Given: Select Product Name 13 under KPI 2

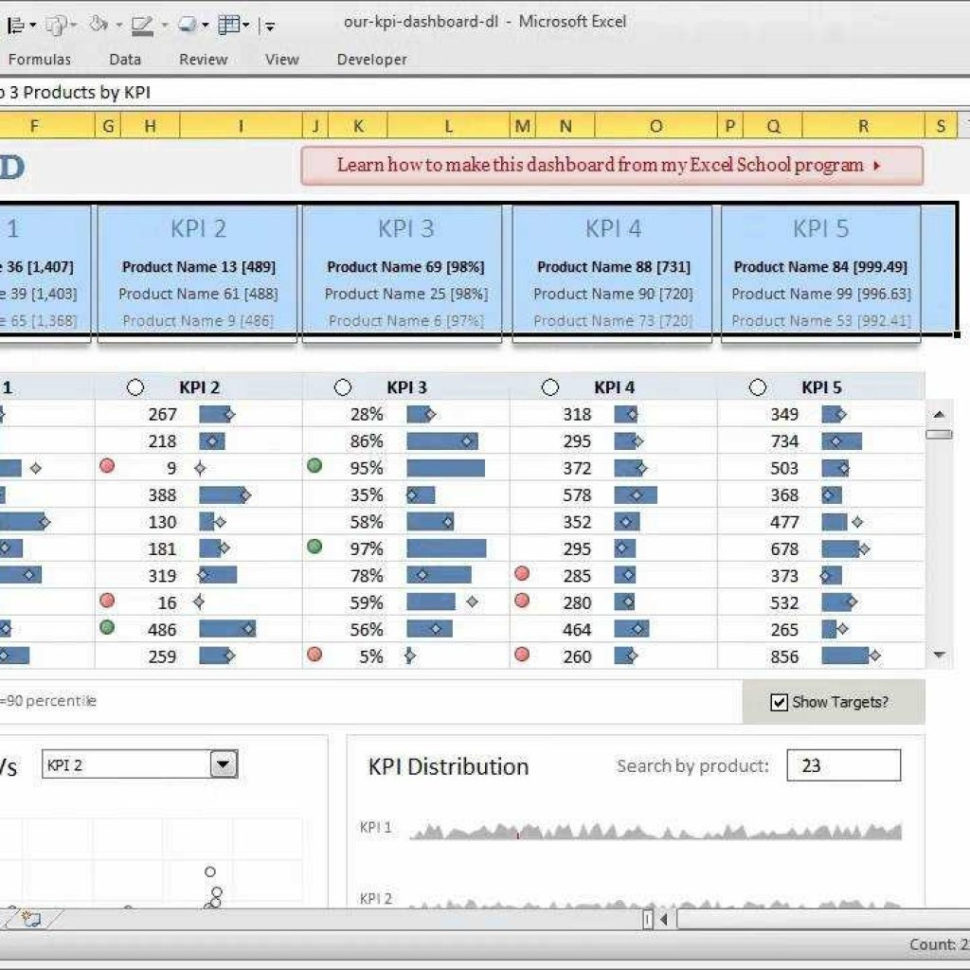Looking at the screenshot, I should pyautogui.click(x=197, y=267).
